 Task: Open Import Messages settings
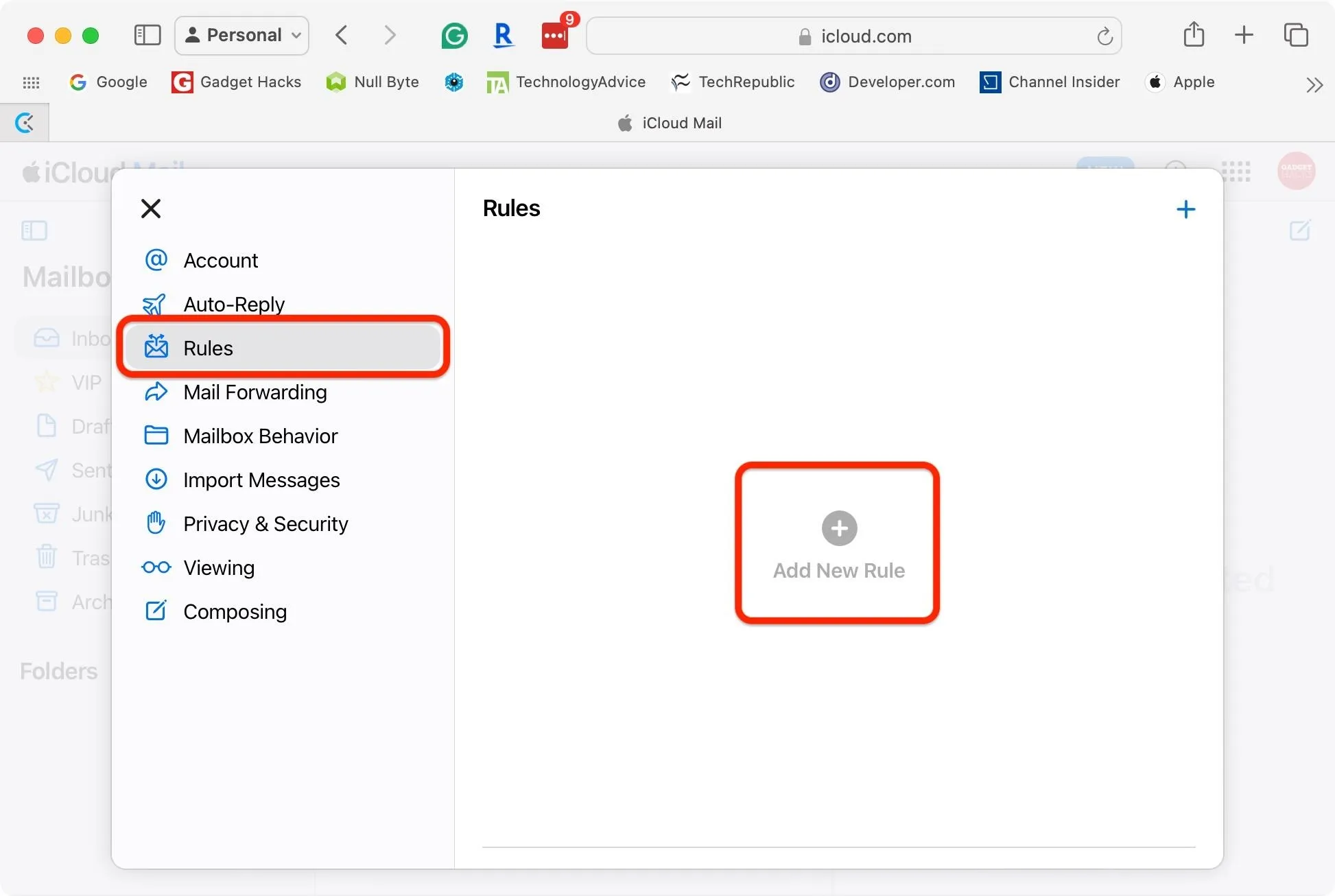pos(283,480)
